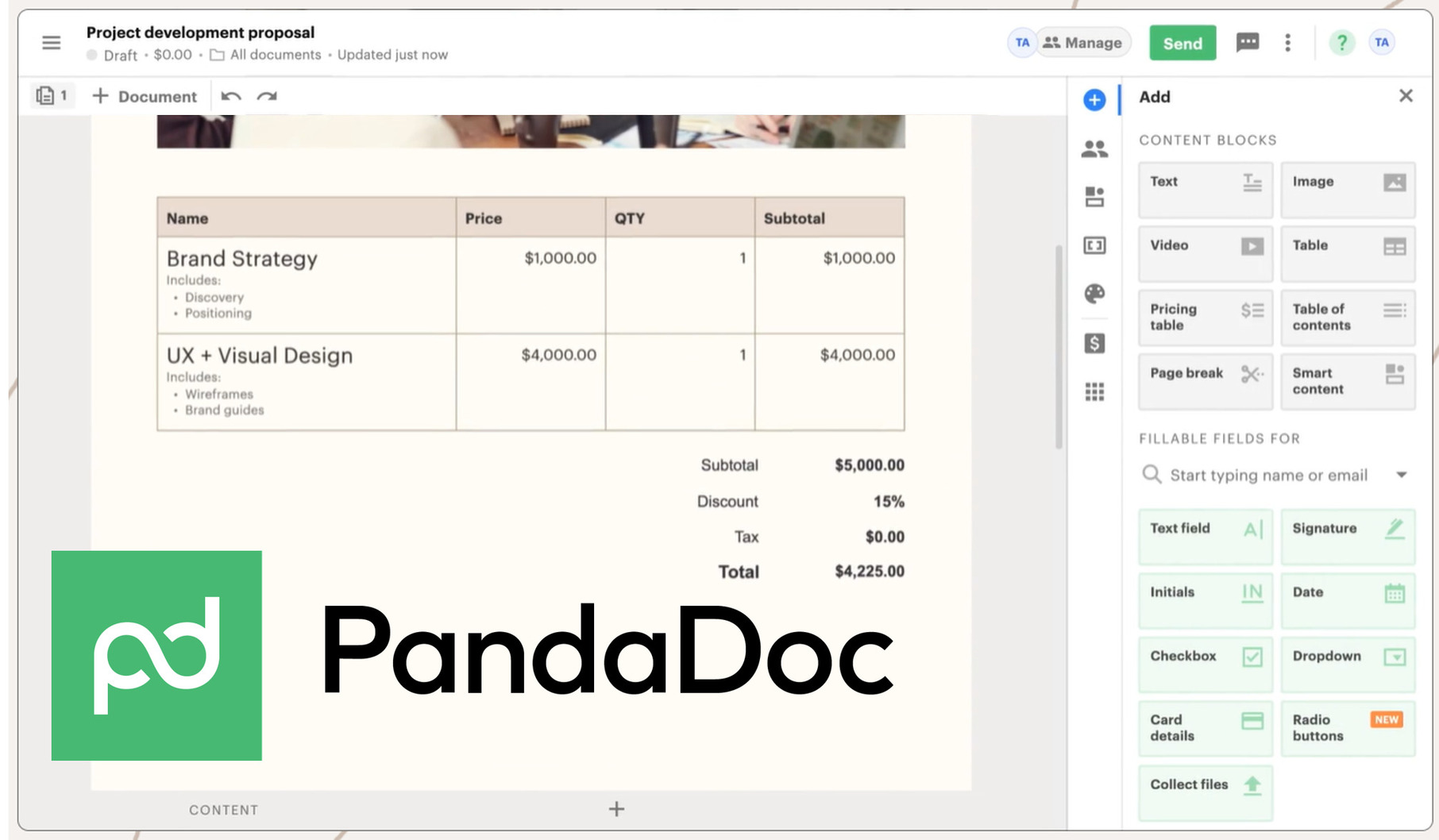Add a Text content block
The image size is (1439, 840).
point(1206,191)
